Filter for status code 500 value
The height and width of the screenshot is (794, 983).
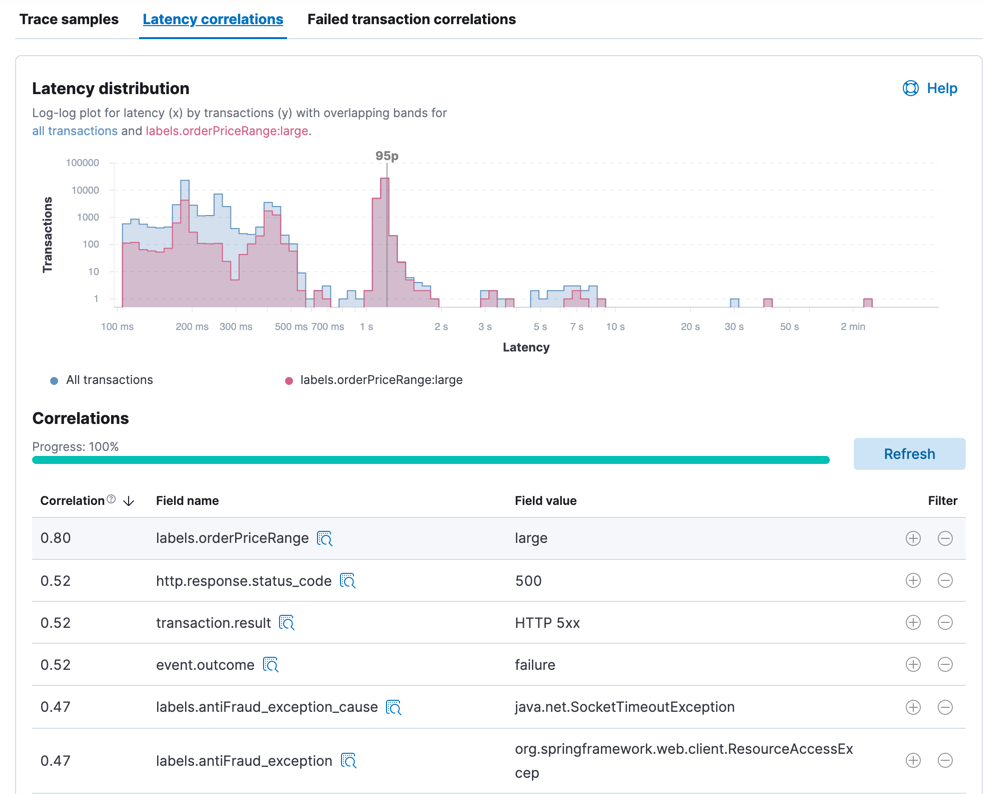(913, 580)
